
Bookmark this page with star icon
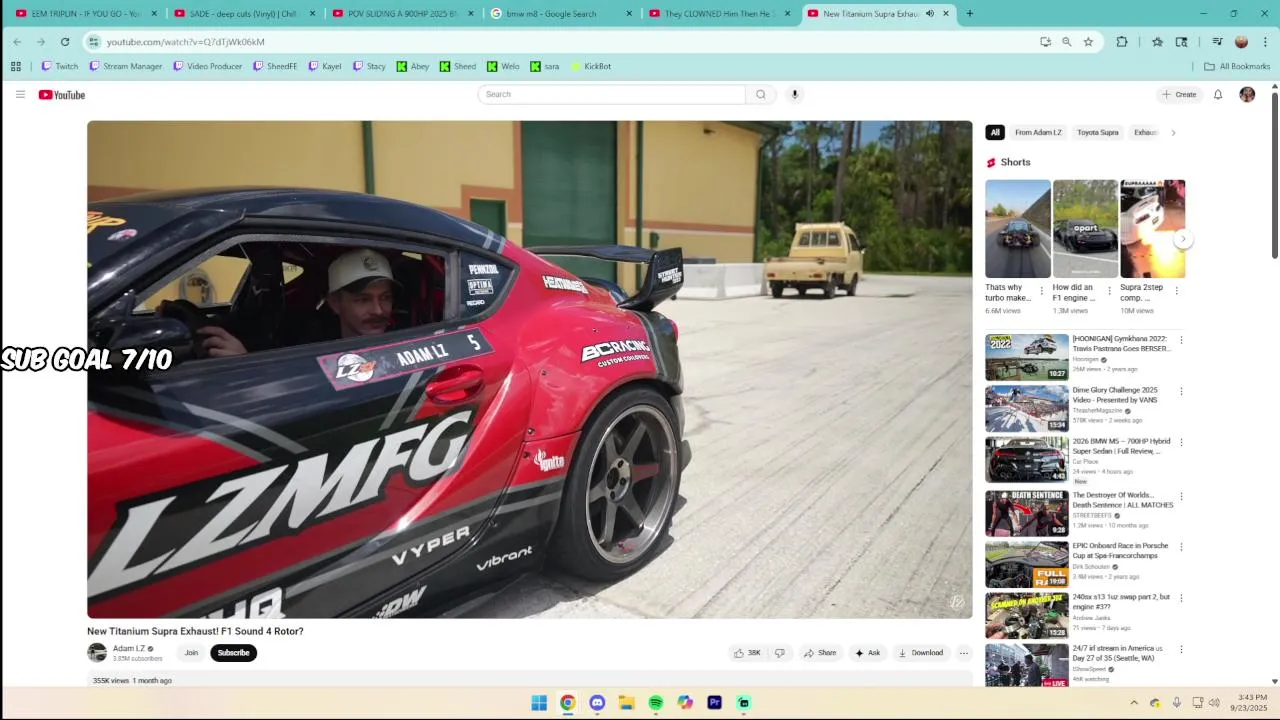(x=1088, y=42)
